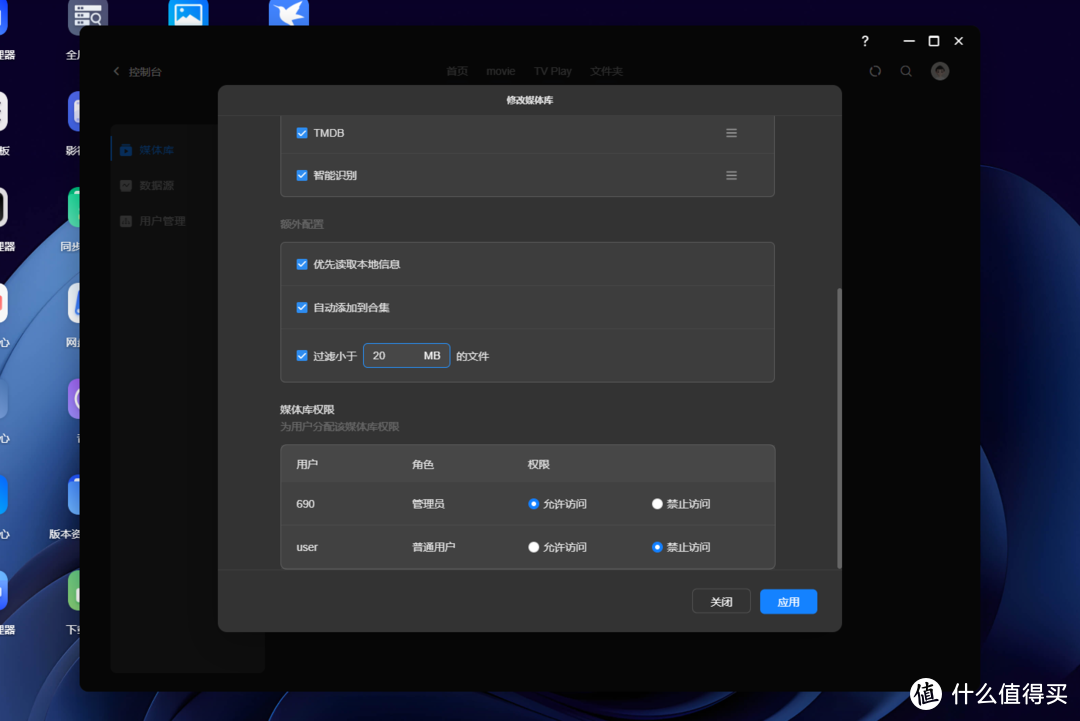This screenshot has width=1080, height=721.
Task: Open search via magnifier icon
Action: point(906,71)
